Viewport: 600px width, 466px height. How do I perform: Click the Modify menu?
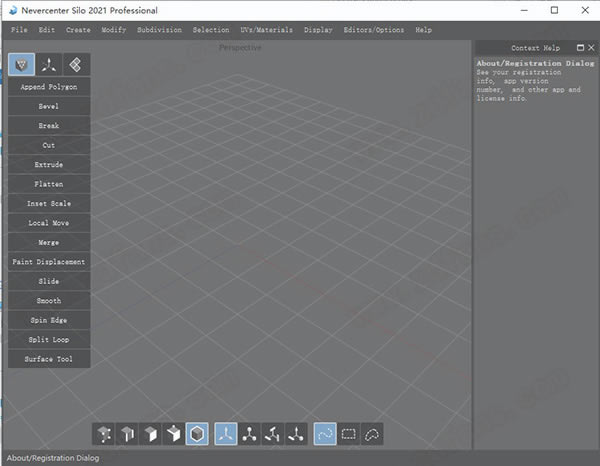(114, 30)
